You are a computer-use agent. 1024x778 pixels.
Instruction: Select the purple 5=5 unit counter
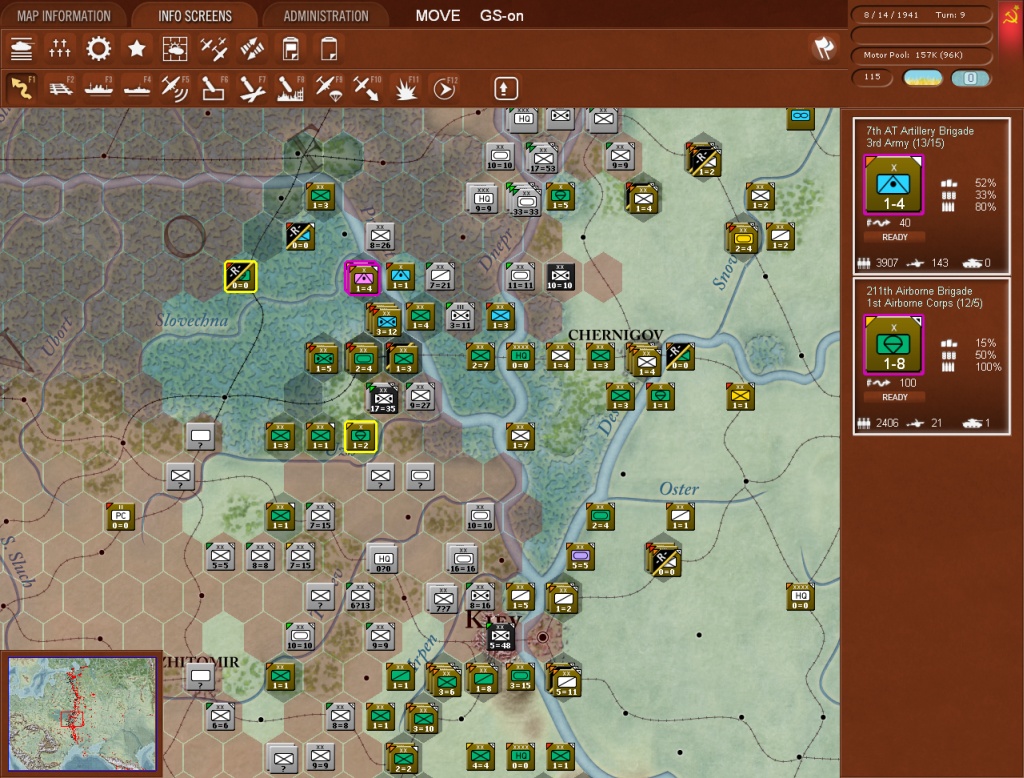[x=580, y=557]
